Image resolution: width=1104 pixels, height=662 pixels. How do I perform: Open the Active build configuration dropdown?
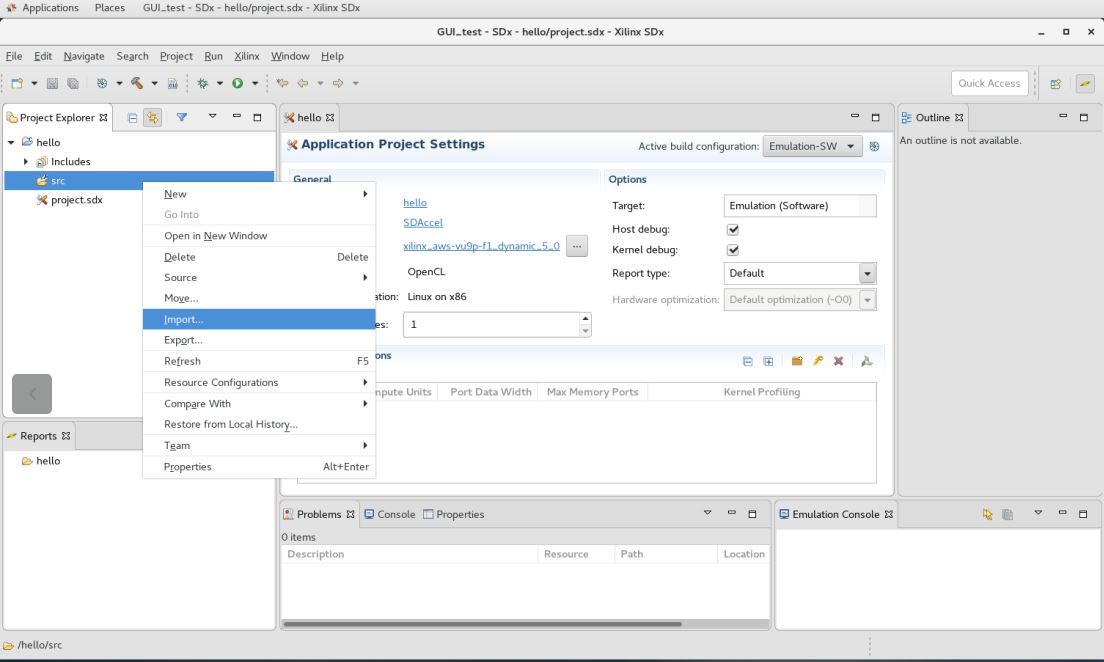click(813, 146)
